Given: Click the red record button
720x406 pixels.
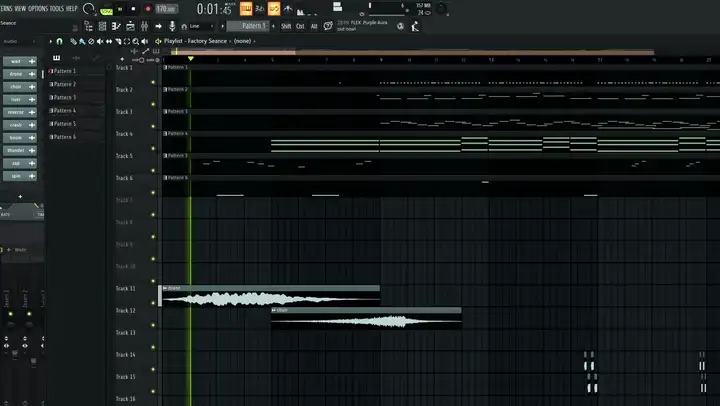Looking at the screenshot, I should pyautogui.click(x=148, y=9).
